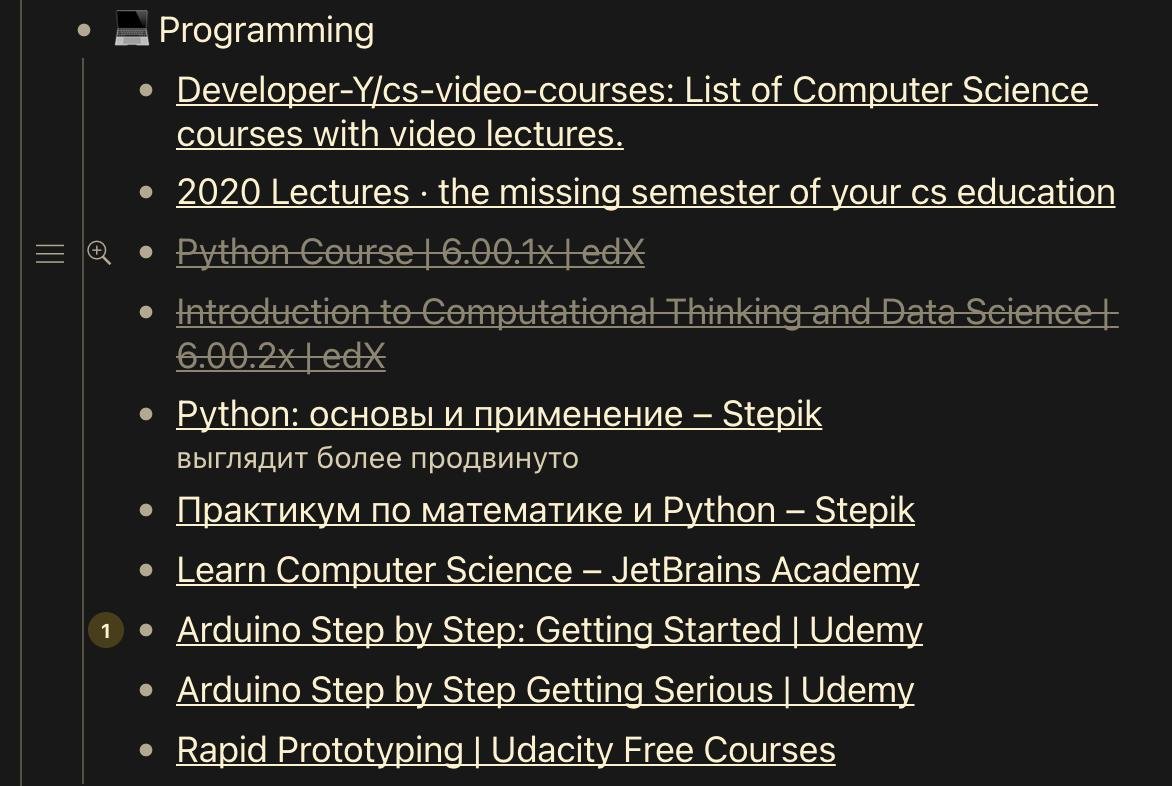Click bullet next to Python Course 6.00.1x
This screenshot has height=786, width=1172.
click(147, 253)
